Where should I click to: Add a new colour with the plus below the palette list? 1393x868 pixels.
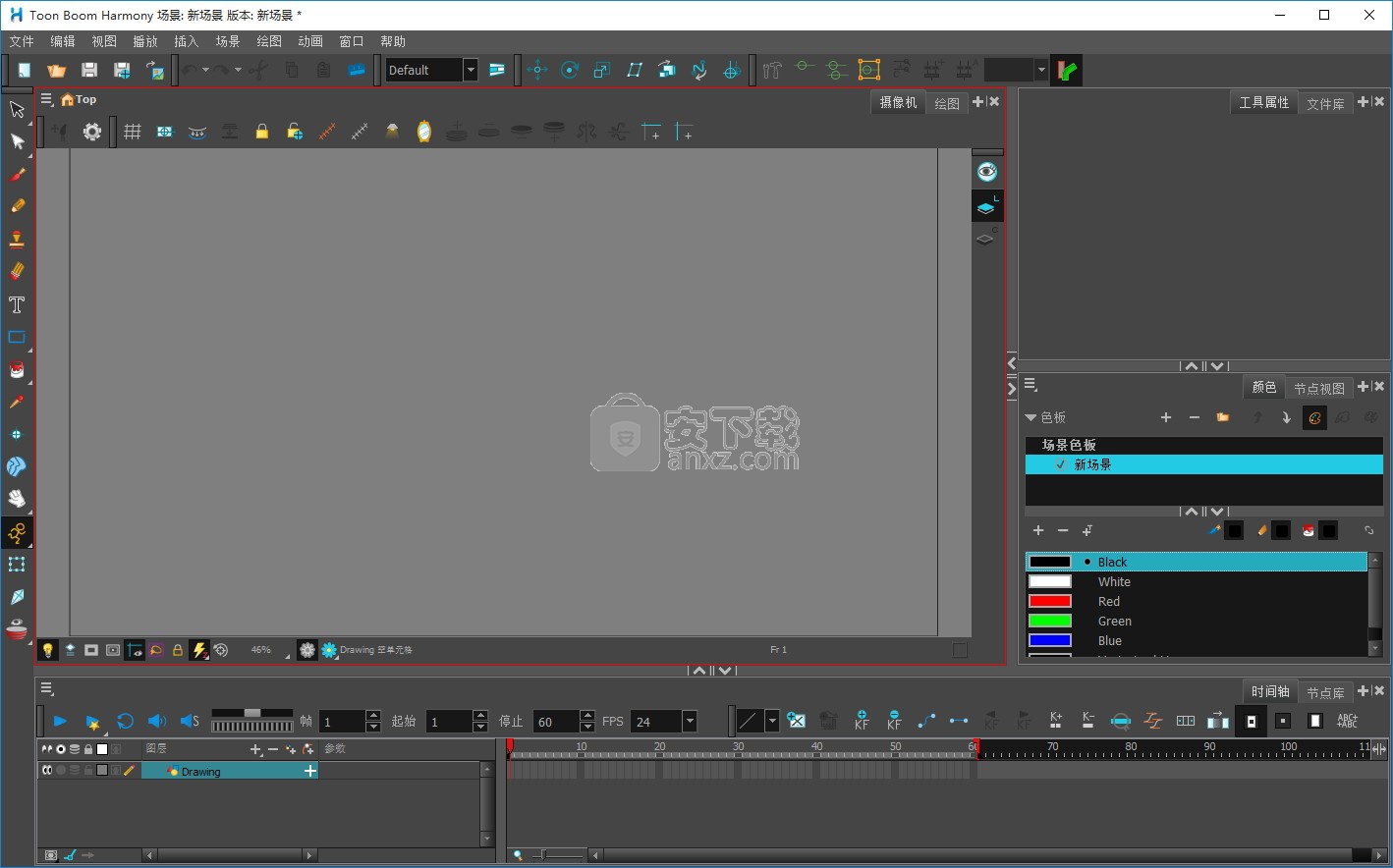point(1038,530)
